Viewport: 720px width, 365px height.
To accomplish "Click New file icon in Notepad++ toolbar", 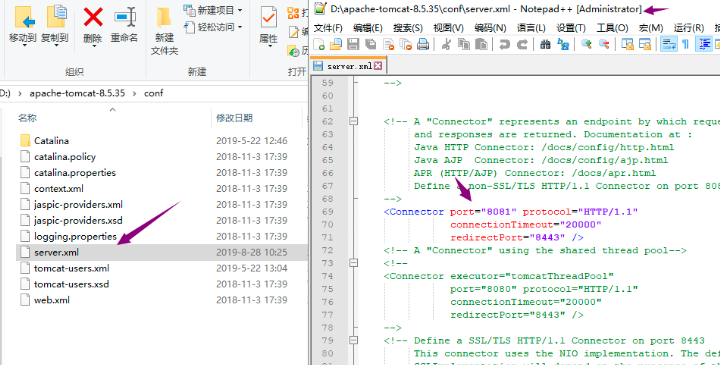I will (319, 45).
